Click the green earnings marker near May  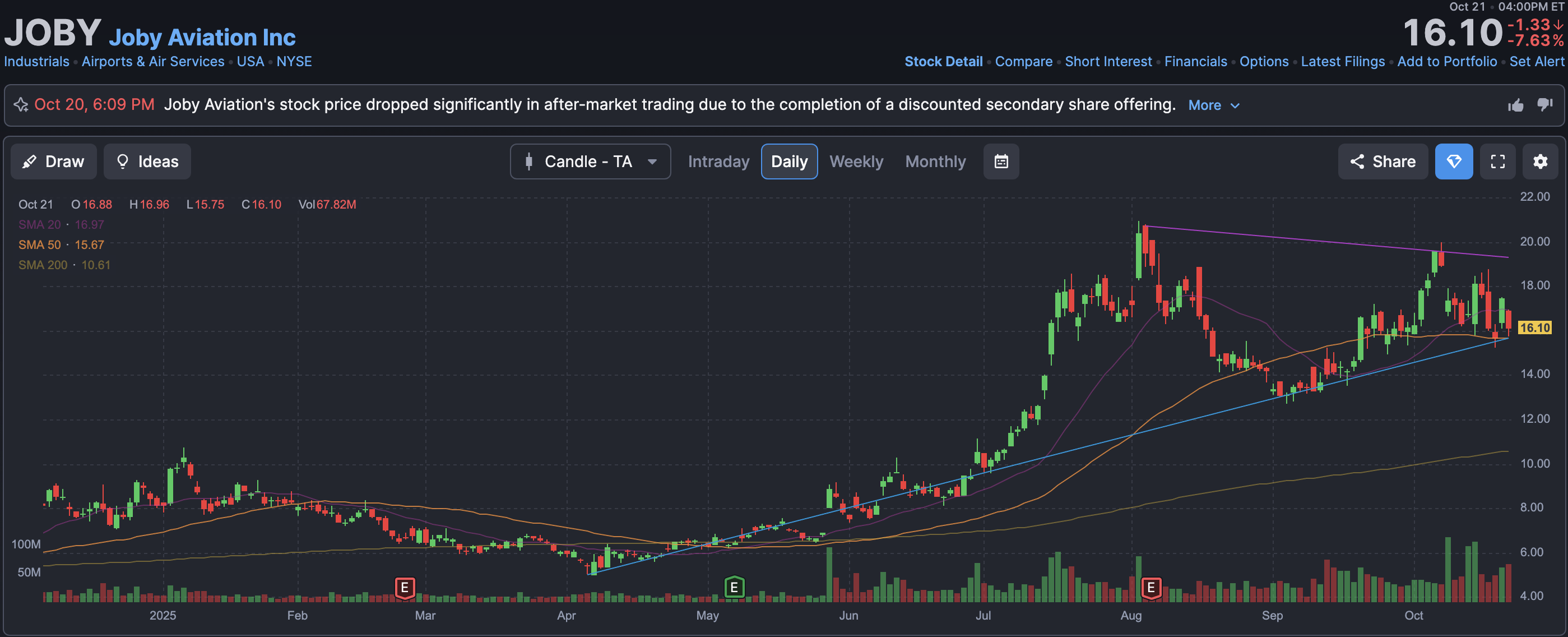point(734,588)
